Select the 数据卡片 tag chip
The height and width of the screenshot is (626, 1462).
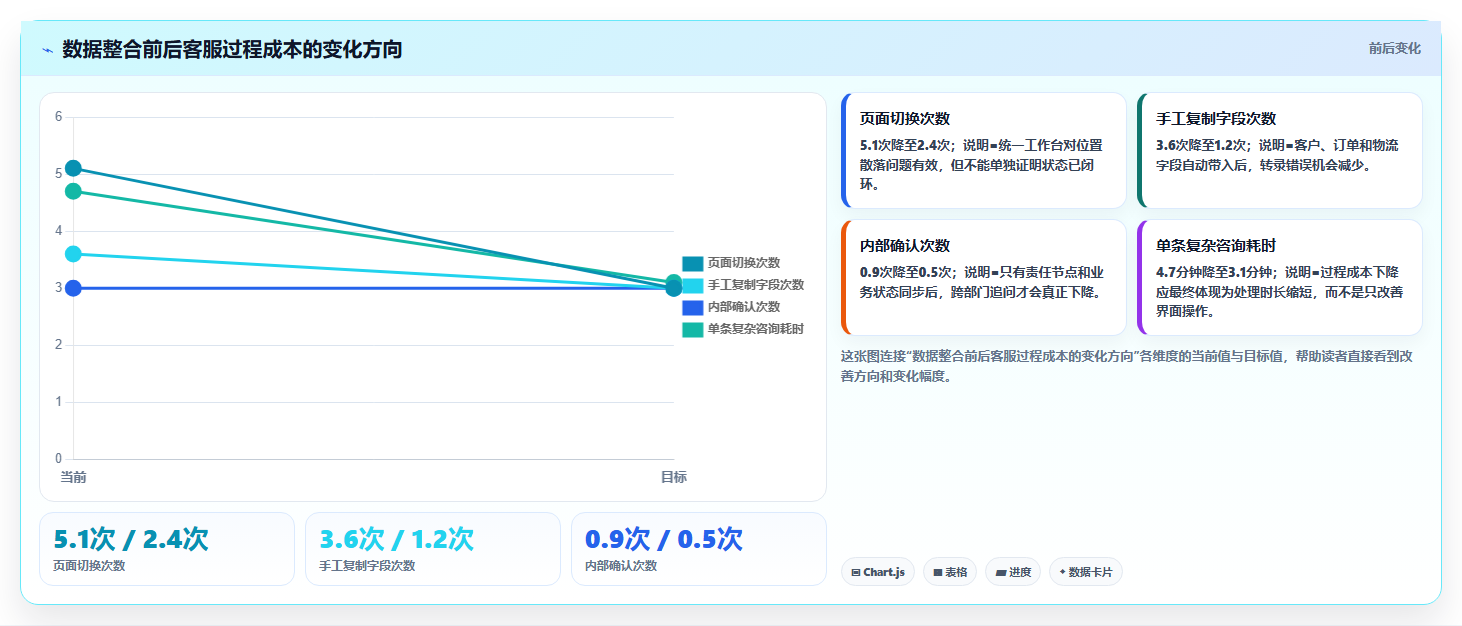1086,572
